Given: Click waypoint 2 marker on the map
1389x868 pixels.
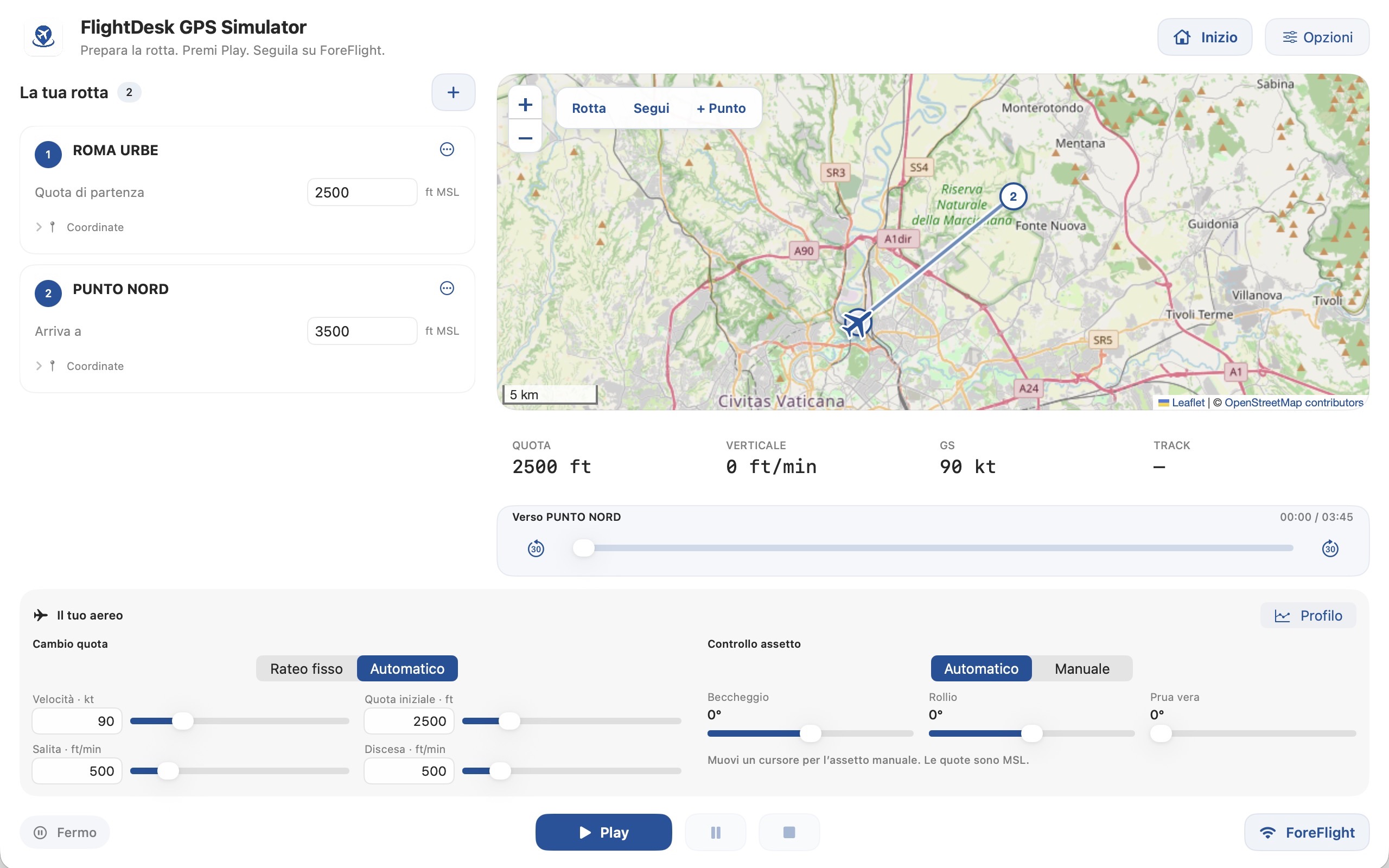Looking at the screenshot, I should [x=1013, y=196].
